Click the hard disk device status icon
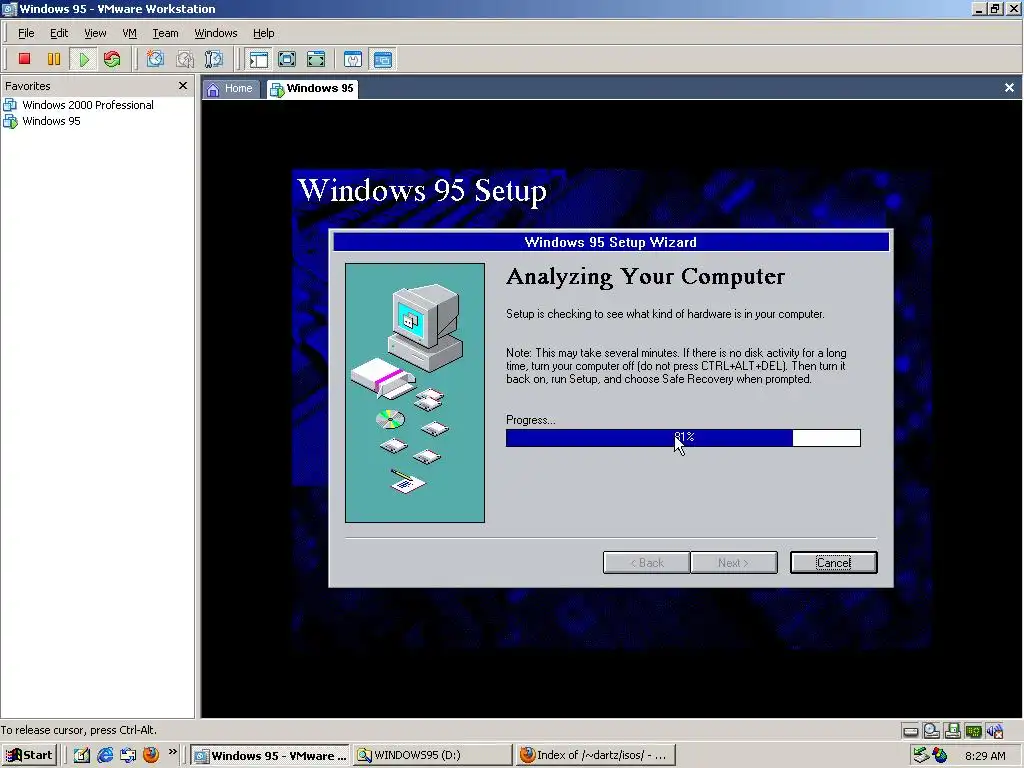The image size is (1024, 768). coord(910,731)
